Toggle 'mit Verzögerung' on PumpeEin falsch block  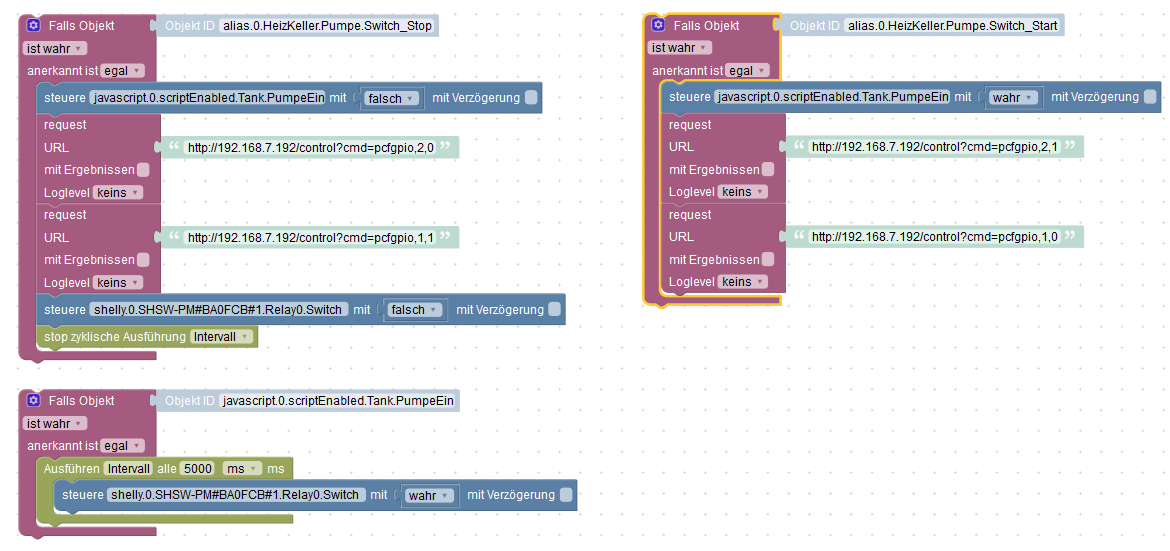pyautogui.click(x=531, y=98)
